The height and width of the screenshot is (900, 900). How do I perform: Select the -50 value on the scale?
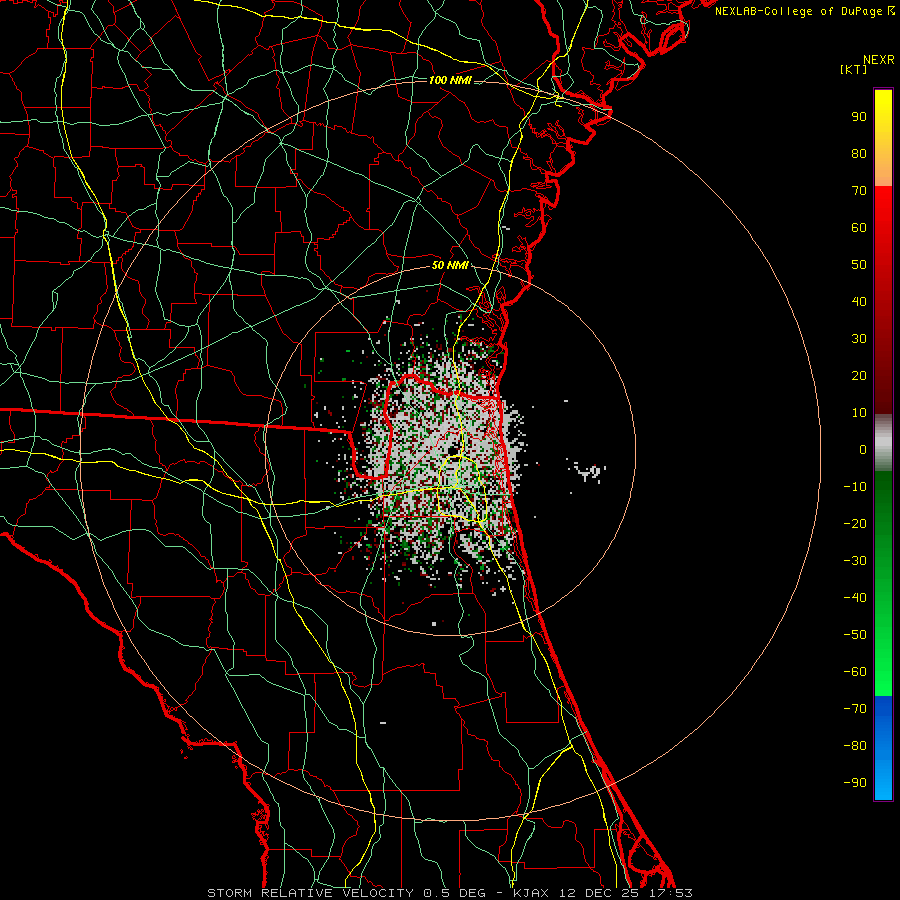pyautogui.click(x=855, y=635)
